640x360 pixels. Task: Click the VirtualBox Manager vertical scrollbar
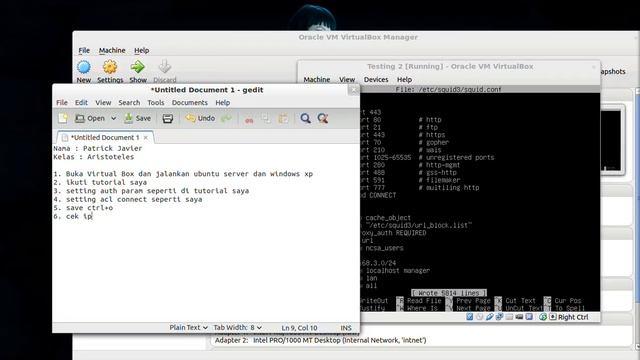point(637,218)
